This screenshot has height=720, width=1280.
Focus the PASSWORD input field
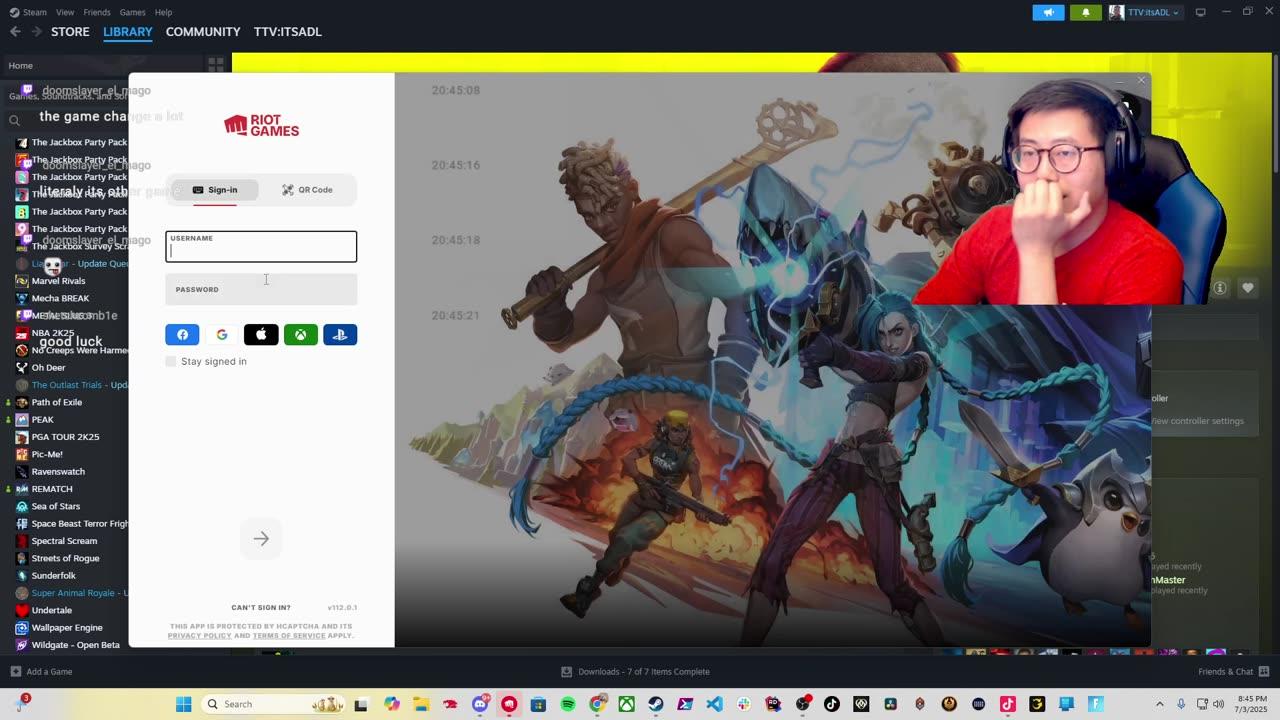pos(261,290)
